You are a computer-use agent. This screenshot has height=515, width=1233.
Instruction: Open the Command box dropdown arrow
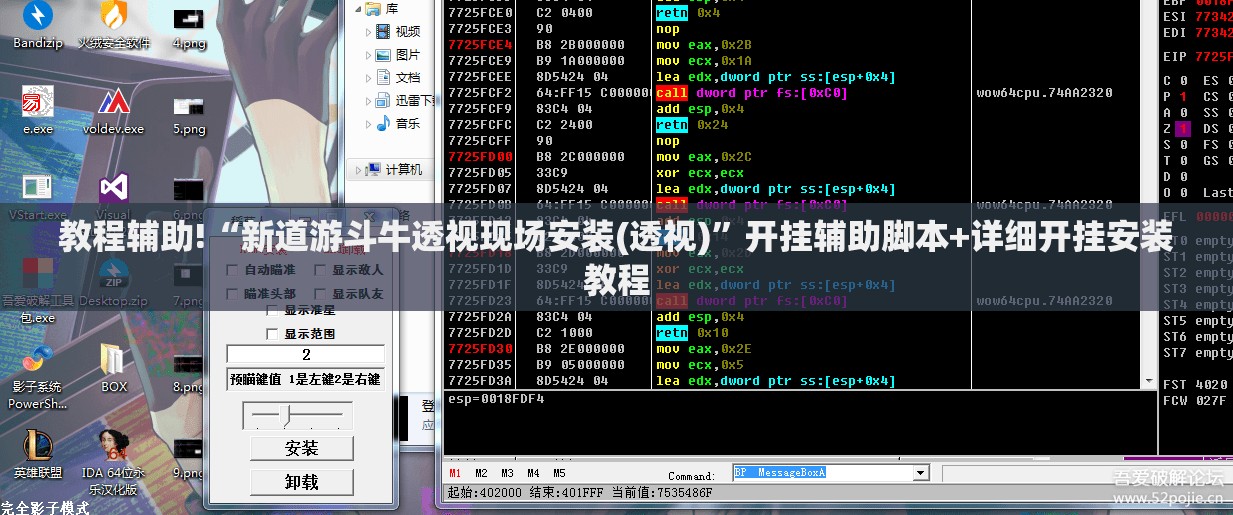(x=921, y=473)
